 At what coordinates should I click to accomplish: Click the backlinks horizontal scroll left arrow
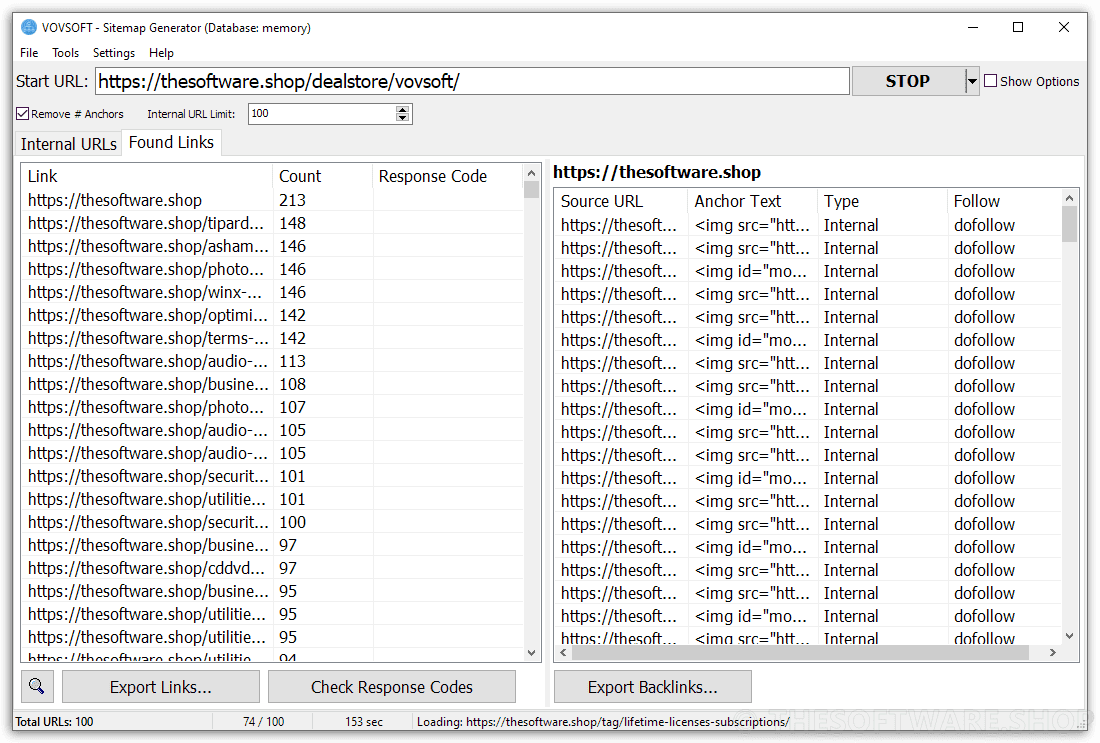(x=563, y=652)
